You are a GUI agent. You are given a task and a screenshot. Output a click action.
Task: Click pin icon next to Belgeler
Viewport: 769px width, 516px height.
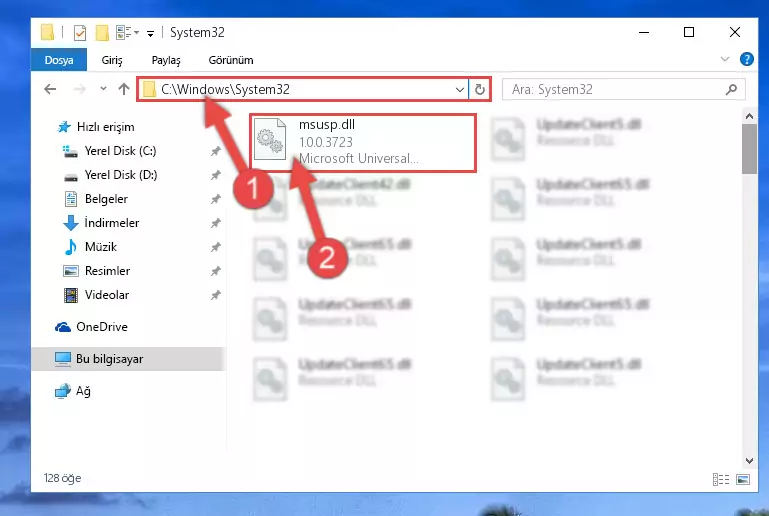(x=215, y=199)
